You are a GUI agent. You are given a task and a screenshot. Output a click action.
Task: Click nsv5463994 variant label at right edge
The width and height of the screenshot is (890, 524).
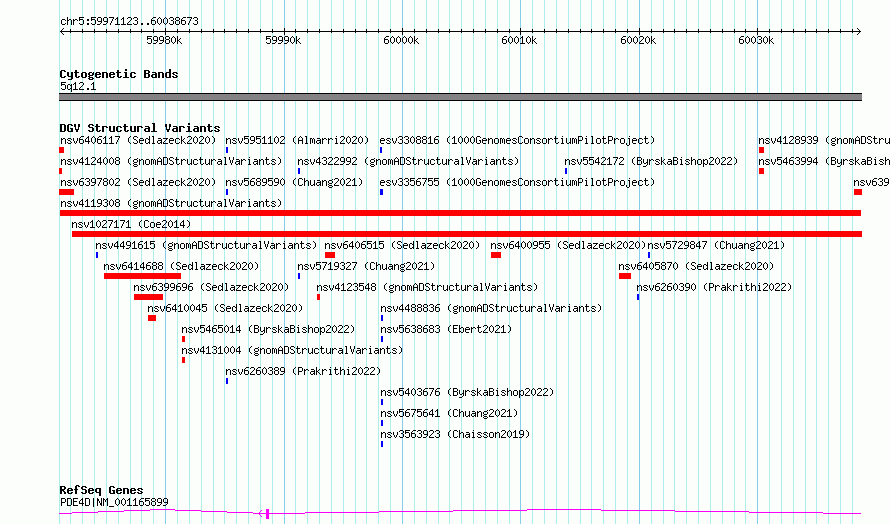point(824,161)
